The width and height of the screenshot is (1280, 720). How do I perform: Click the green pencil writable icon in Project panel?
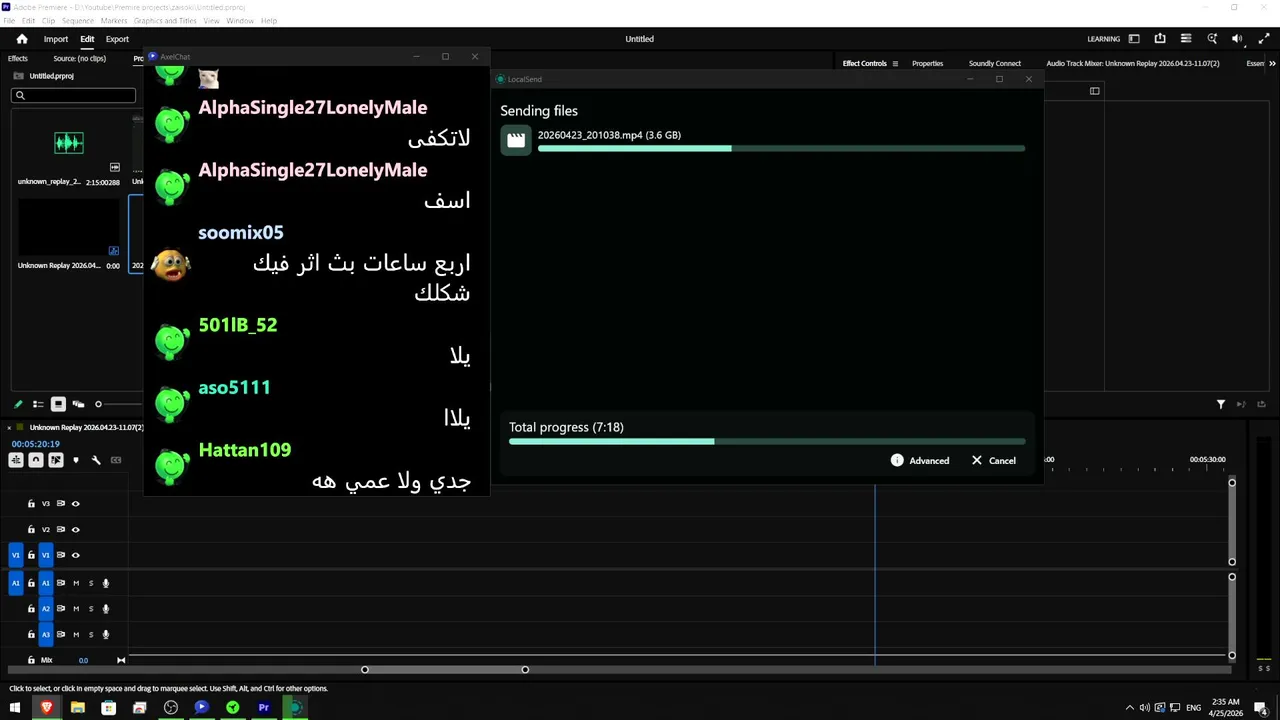18,404
